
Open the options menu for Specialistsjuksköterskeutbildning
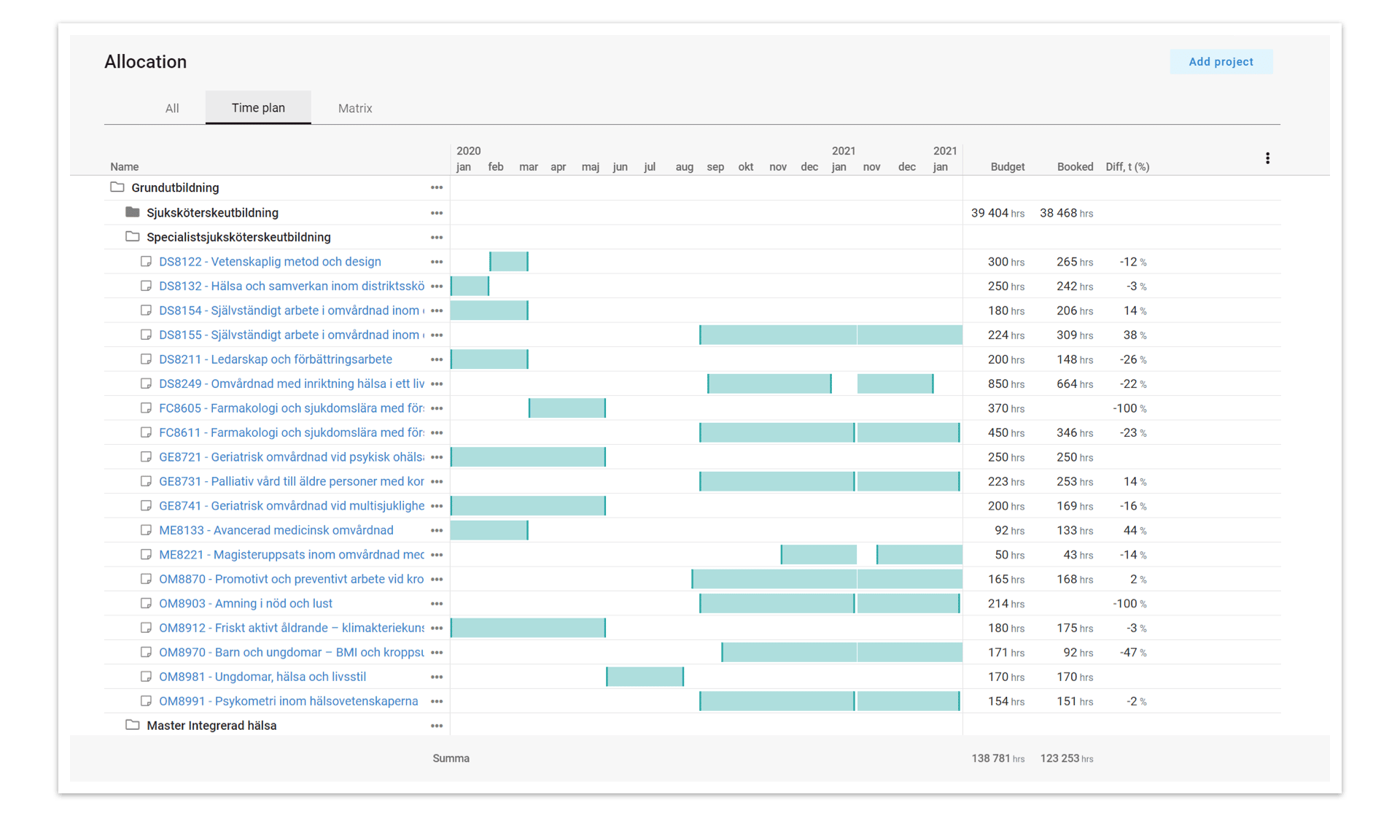point(437,237)
